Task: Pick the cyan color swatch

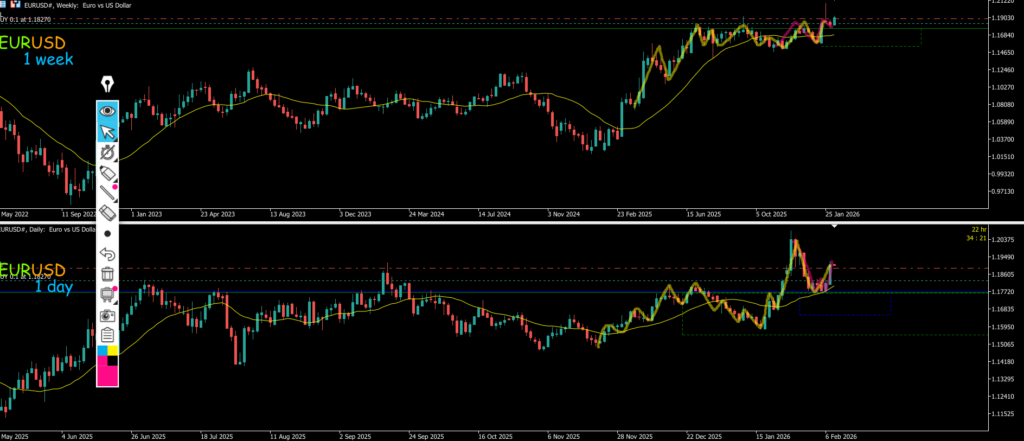Action: tap(103, 351)
